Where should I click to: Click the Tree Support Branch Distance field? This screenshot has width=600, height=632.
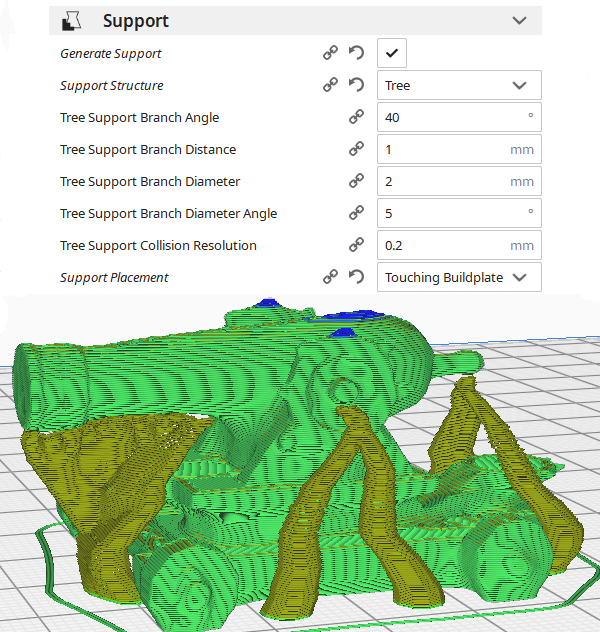click(x=459, y=149)
